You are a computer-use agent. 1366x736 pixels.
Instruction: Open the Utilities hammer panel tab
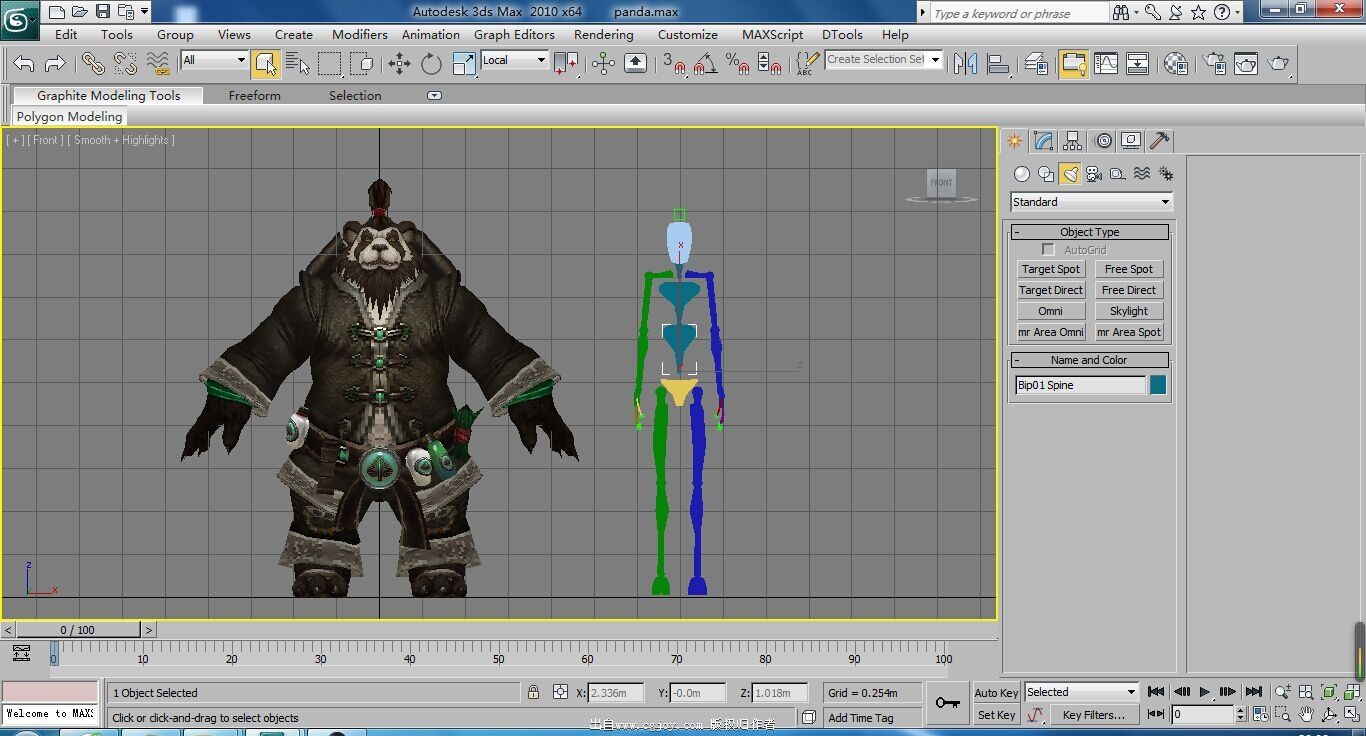[1160, 141]
